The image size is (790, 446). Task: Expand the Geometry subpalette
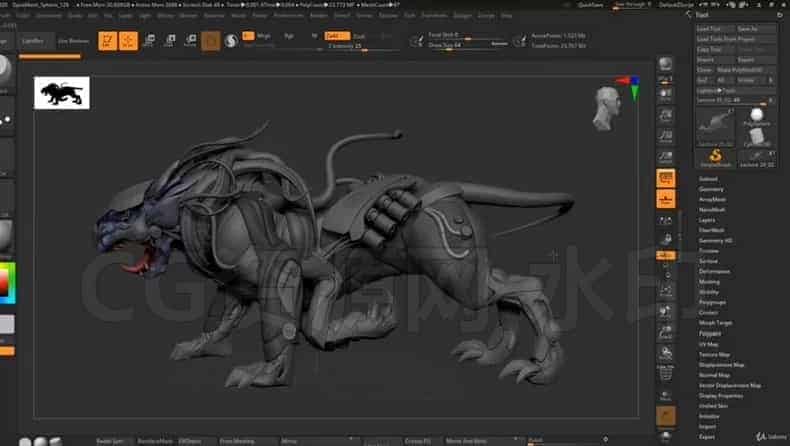pyautogui.click(x=711, y=189)
